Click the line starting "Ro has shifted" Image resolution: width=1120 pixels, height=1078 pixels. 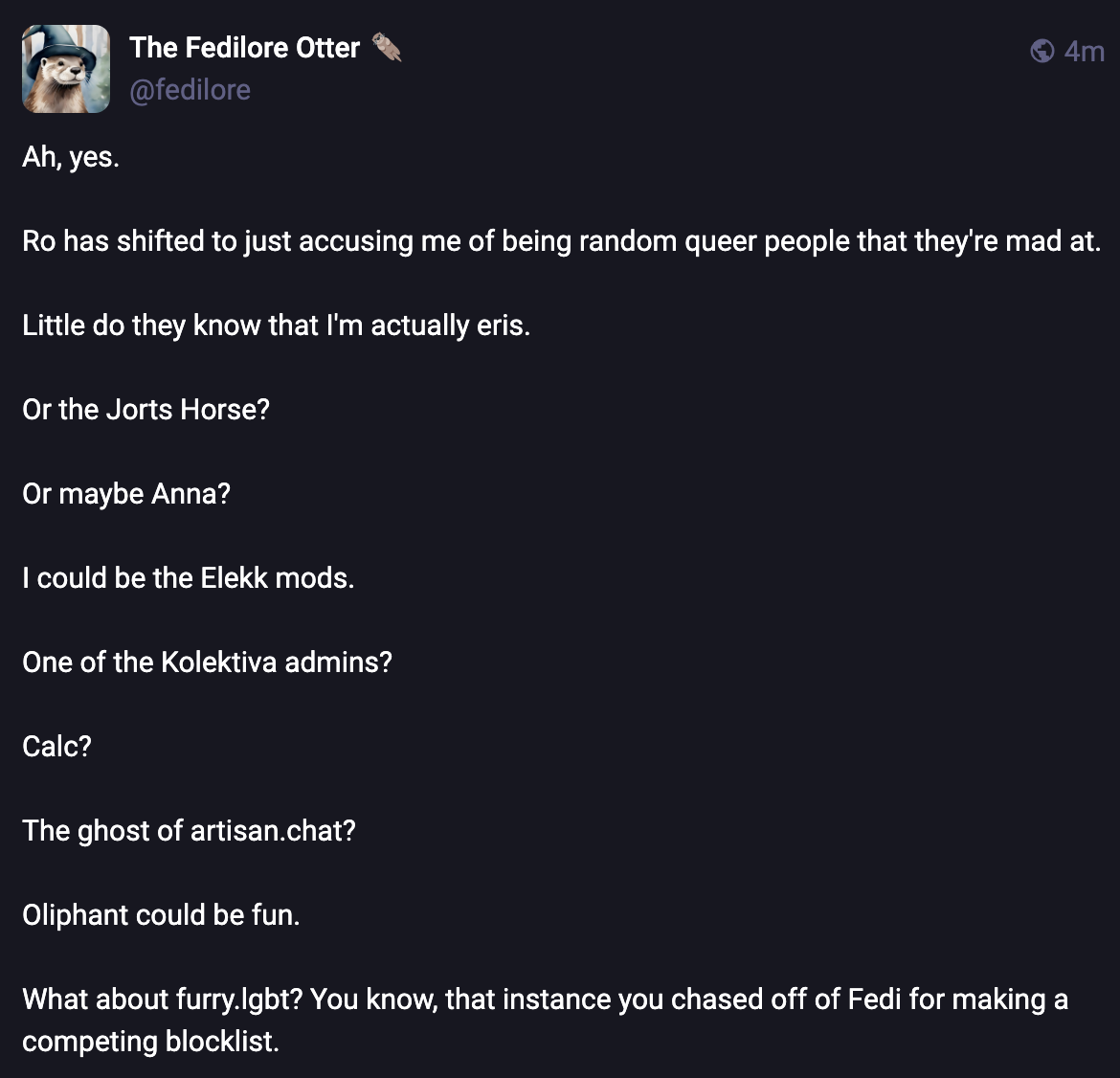point(560,241)
